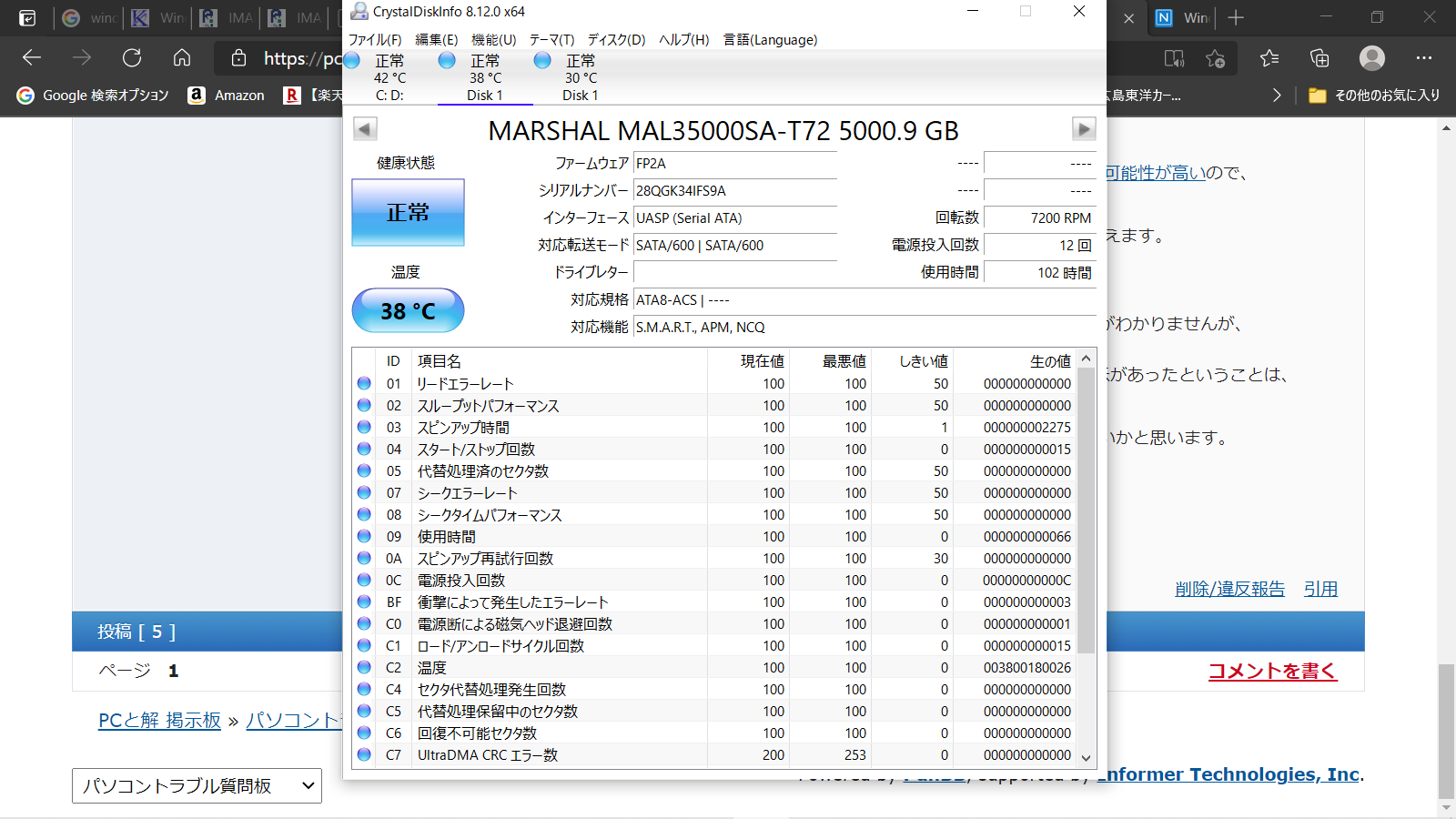This screenshot has height=819, width=1456.
Task: Click the blue status orb for C: D: disk
Action: (352, 61)
